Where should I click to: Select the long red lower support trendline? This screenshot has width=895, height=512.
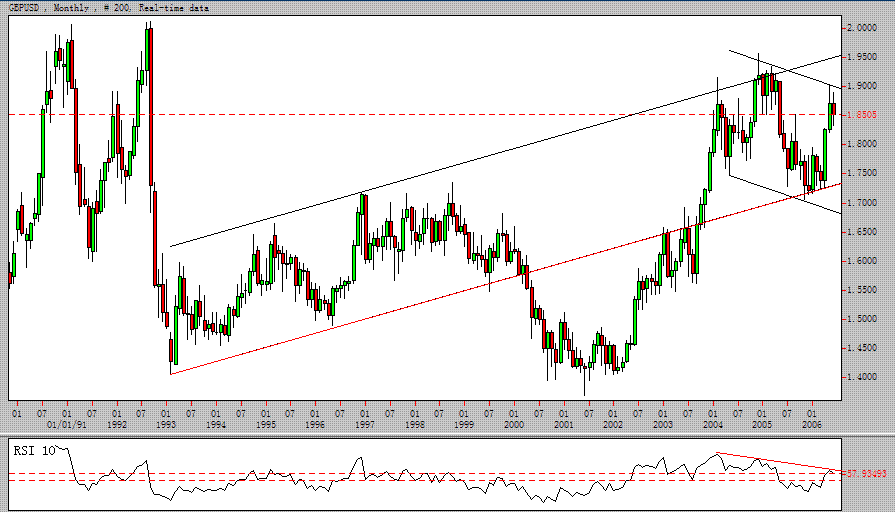pyautogui.click(x=506, y=279)
